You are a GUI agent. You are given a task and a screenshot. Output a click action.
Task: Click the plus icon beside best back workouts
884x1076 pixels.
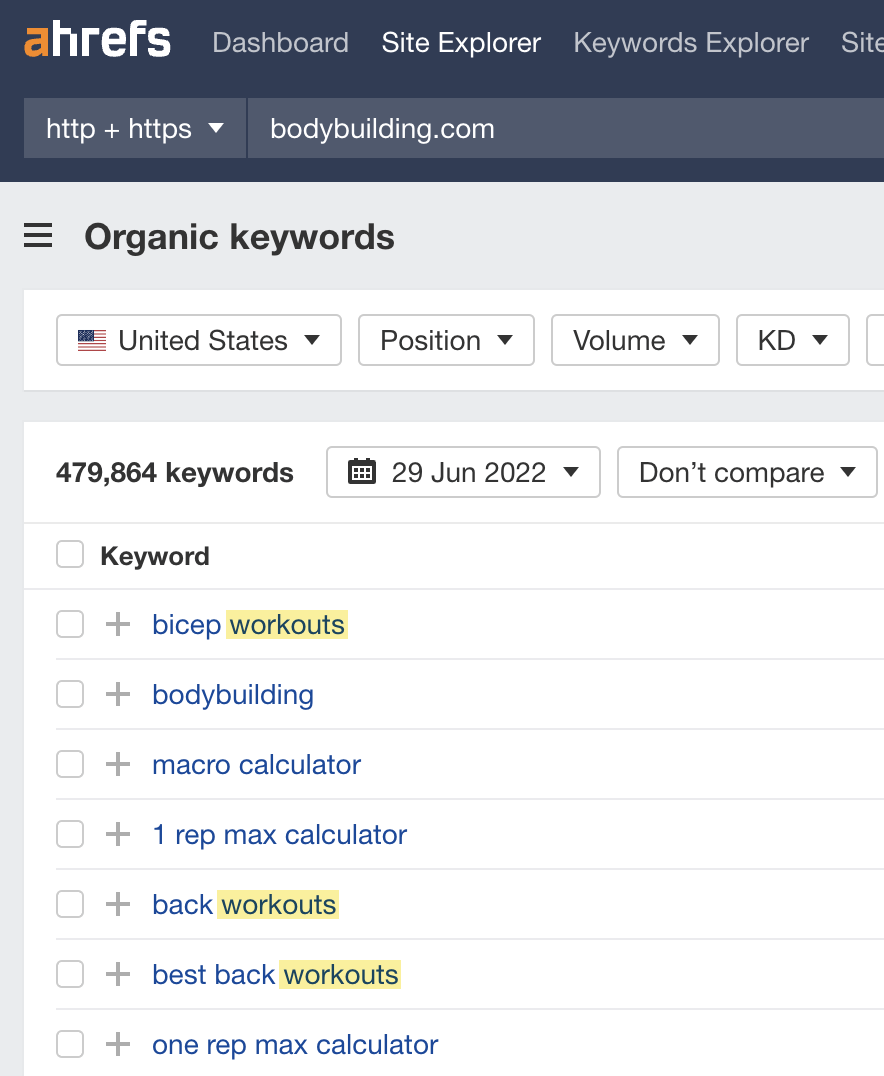(117, 974)
